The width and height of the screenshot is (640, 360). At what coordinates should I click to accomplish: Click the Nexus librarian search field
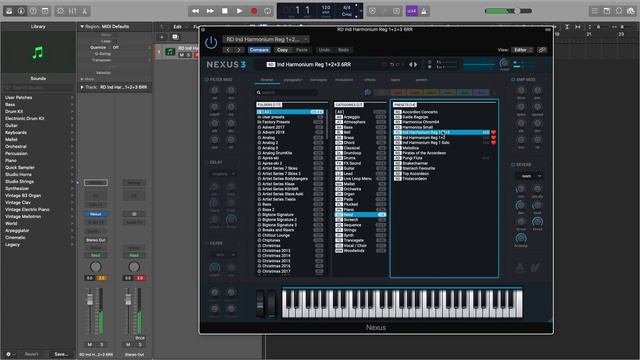coord(288,93)
